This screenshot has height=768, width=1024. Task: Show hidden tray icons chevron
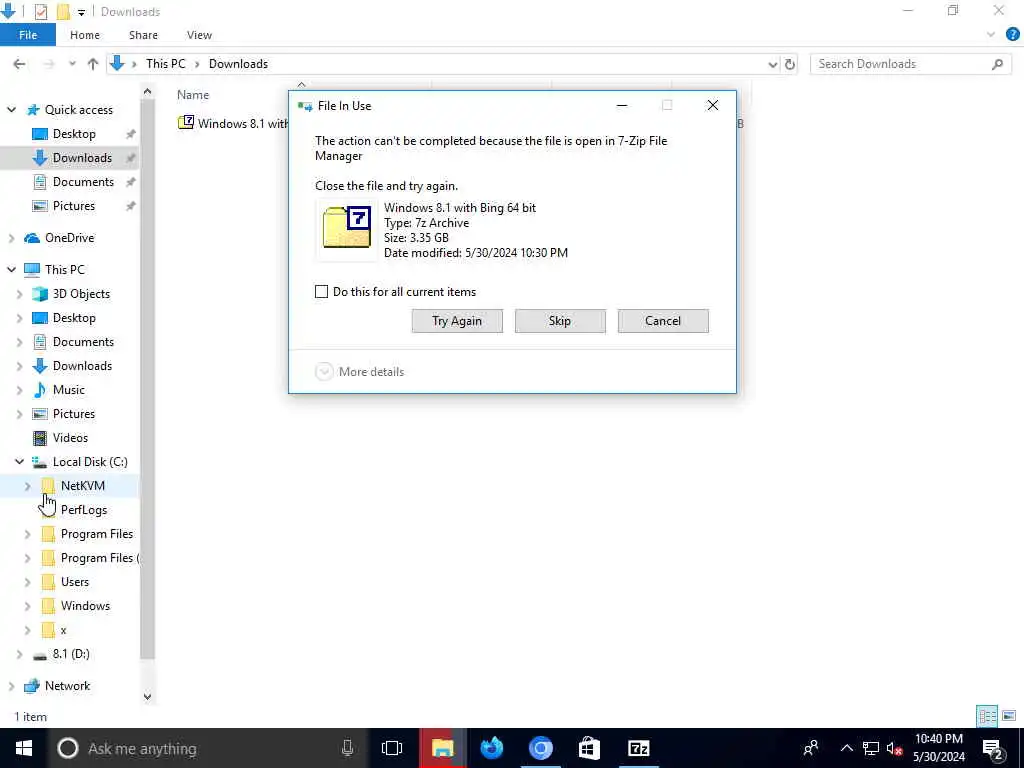pos(846,748)
